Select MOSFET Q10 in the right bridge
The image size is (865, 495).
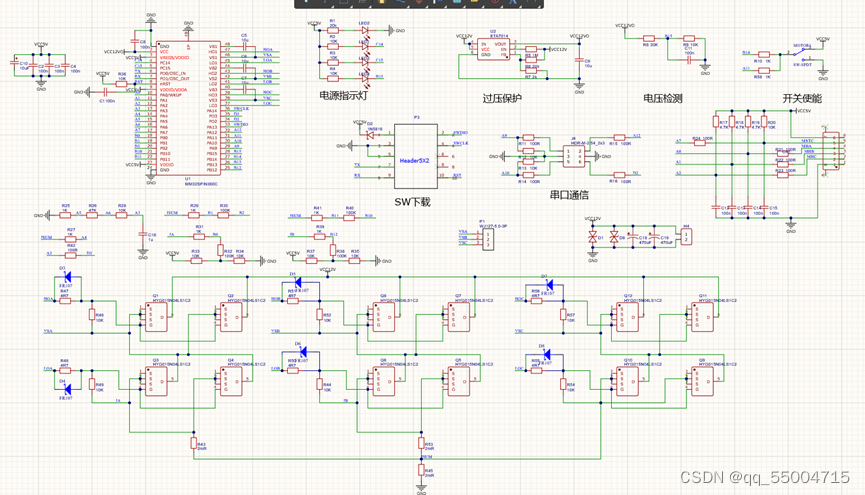[627, 381]
